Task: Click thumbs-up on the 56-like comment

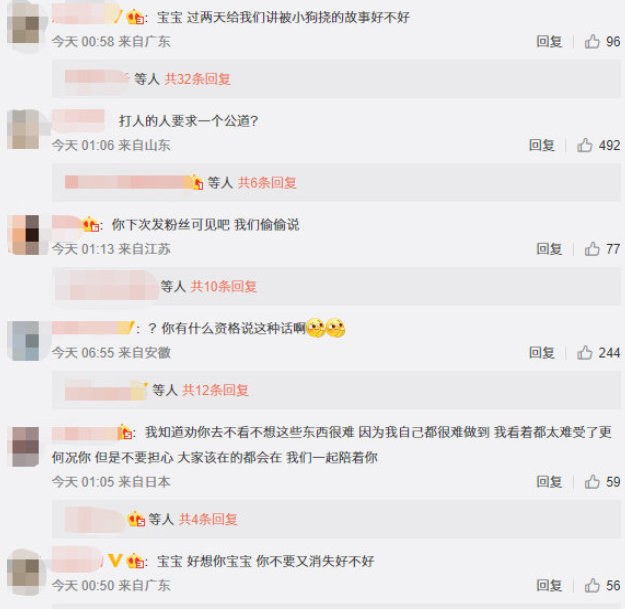Action: pyautogui.click(x=592, y=585)
